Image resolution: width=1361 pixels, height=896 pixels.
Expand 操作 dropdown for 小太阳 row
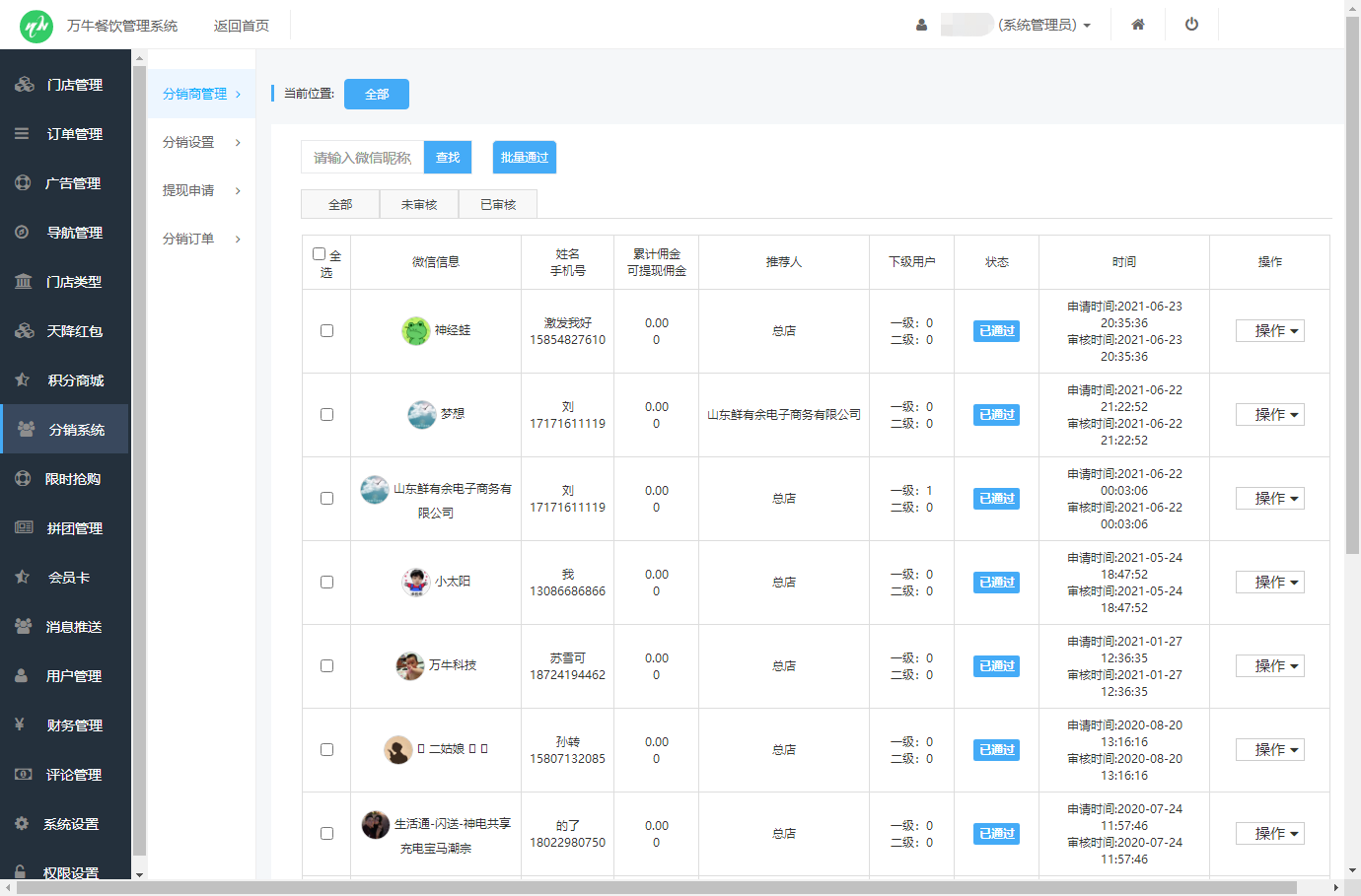(1269, 583)
